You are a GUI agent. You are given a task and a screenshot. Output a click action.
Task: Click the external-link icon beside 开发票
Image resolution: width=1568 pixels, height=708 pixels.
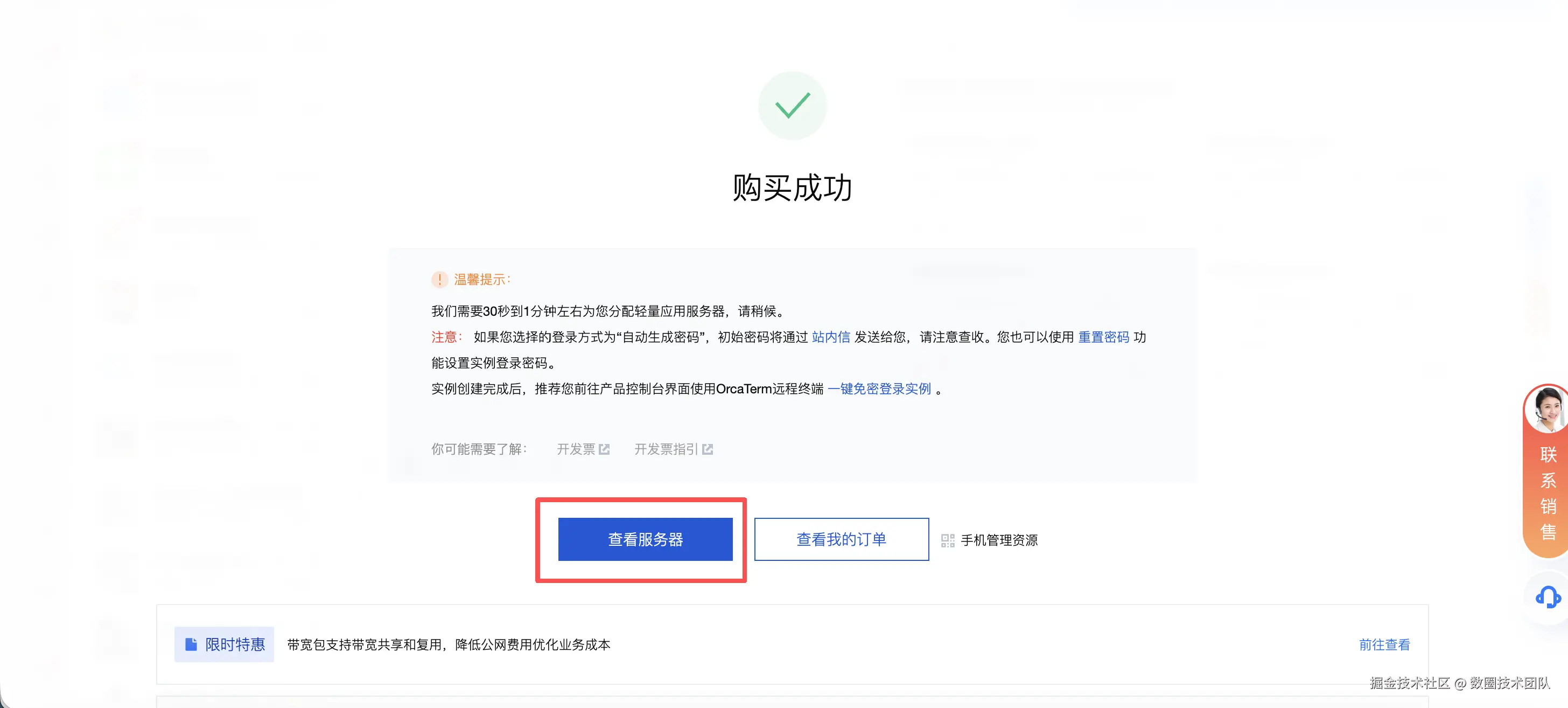(604, 449)
